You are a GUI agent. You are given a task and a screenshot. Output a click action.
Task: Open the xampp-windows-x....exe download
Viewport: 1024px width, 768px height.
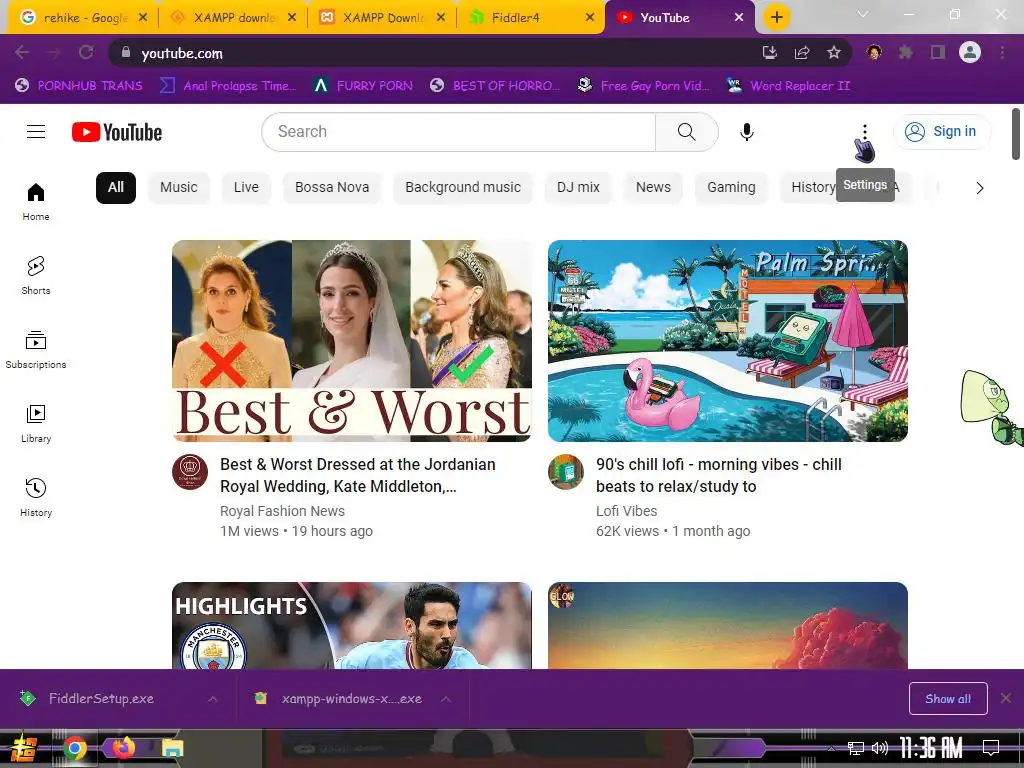pos(351,699)
